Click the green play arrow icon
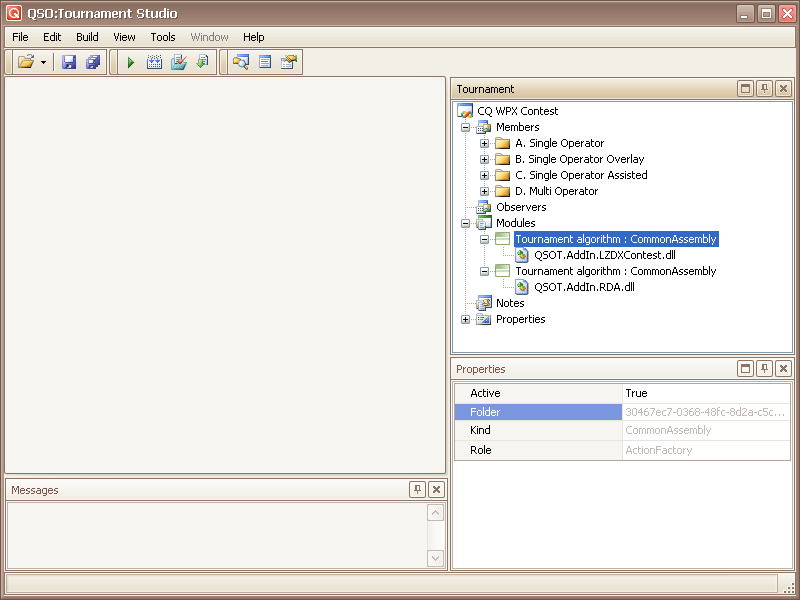This screenshot has height=600, width=800. coord(131,62)
